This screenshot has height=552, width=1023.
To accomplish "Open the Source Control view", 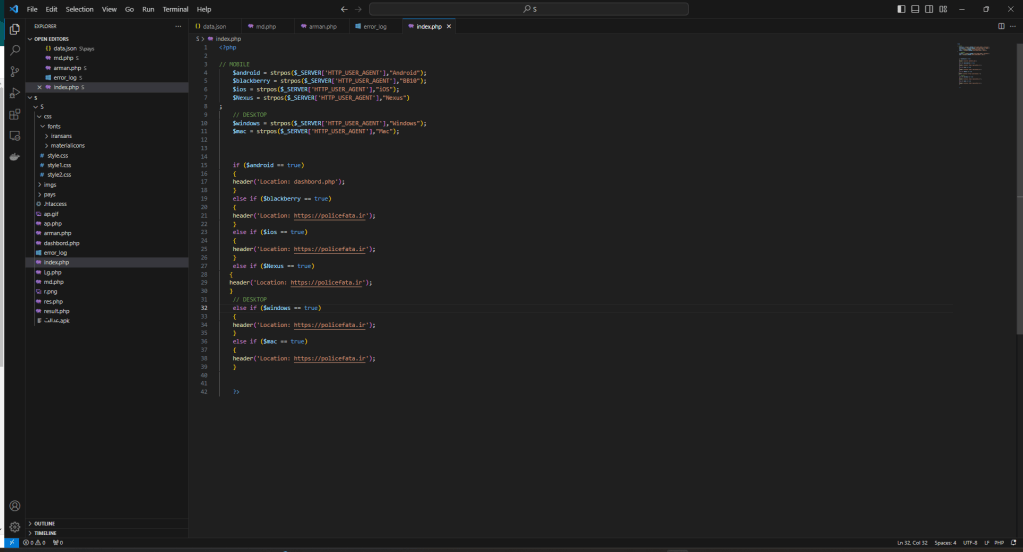I will [x=15, y=71].
